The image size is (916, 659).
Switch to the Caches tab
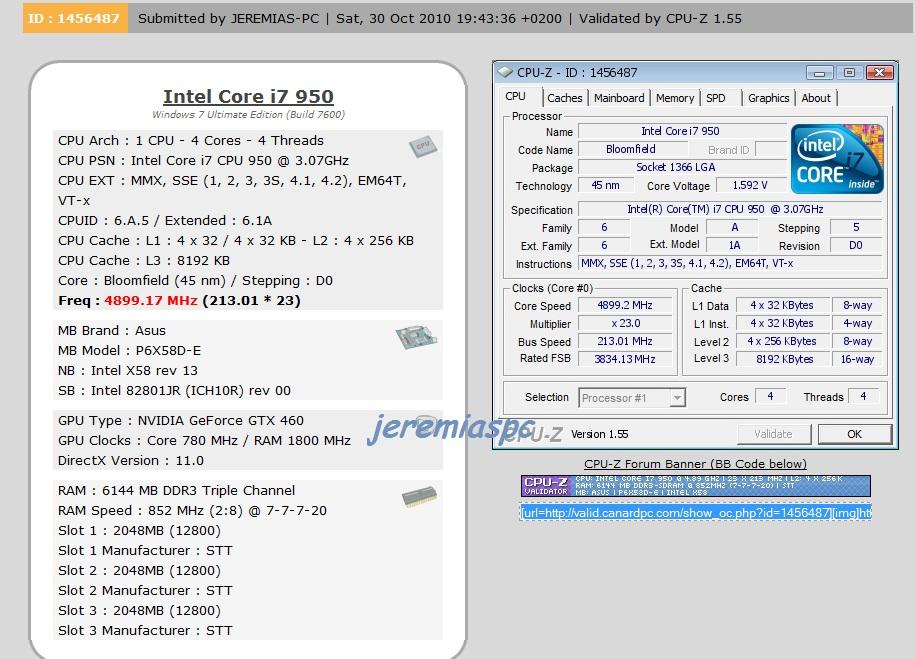coord(564,98)
